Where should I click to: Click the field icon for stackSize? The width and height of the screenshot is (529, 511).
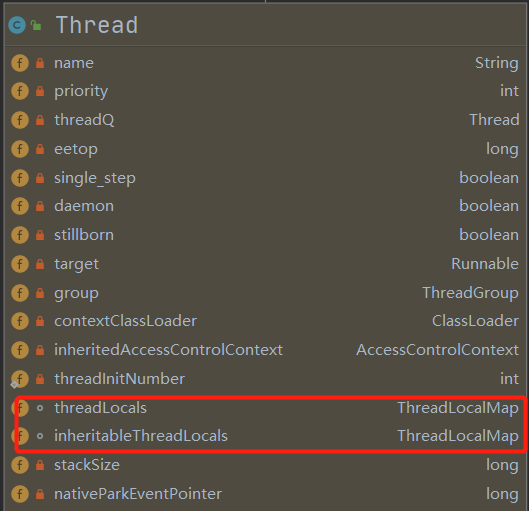[20, 465]
